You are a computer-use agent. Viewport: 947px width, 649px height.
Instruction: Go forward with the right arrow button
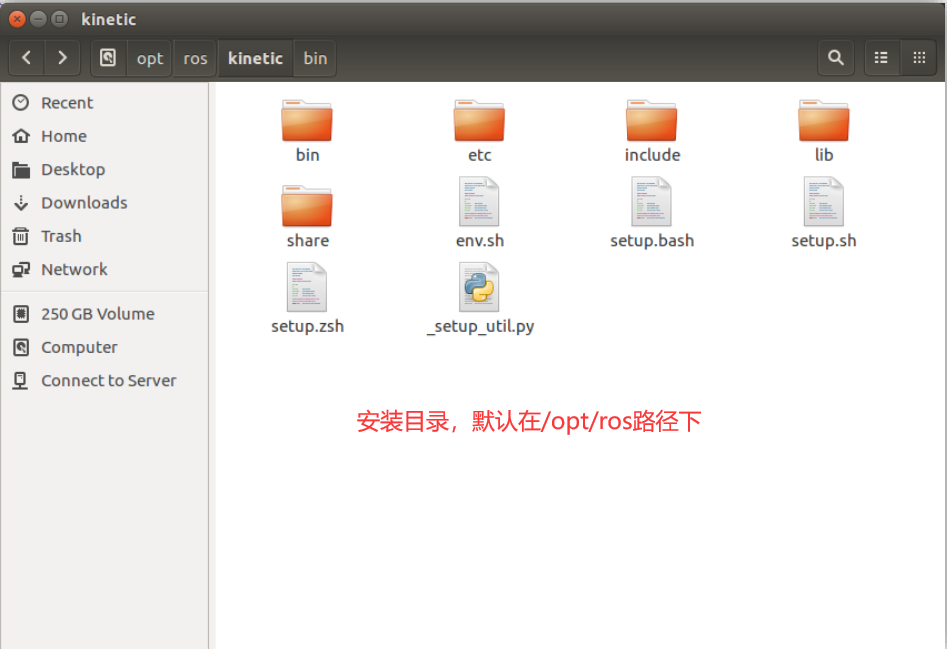tap(62, 58)
